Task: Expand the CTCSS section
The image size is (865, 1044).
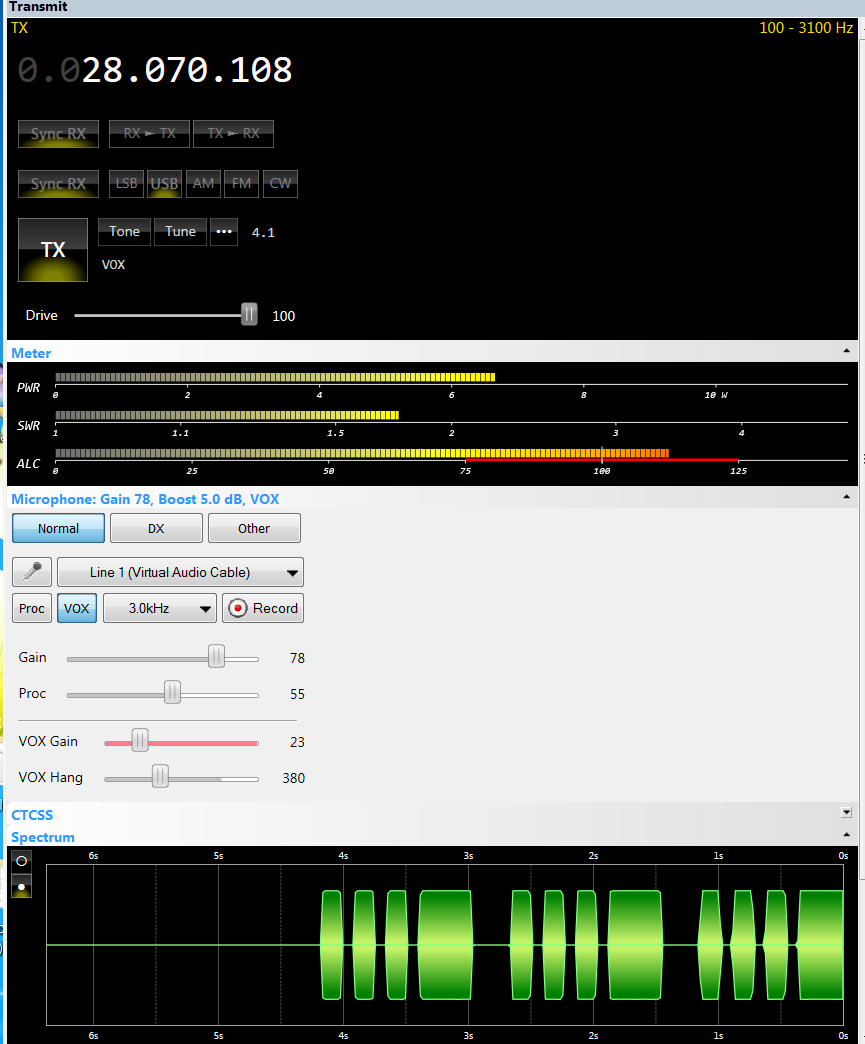Action: pyautogui.click(x=846, y=813)
